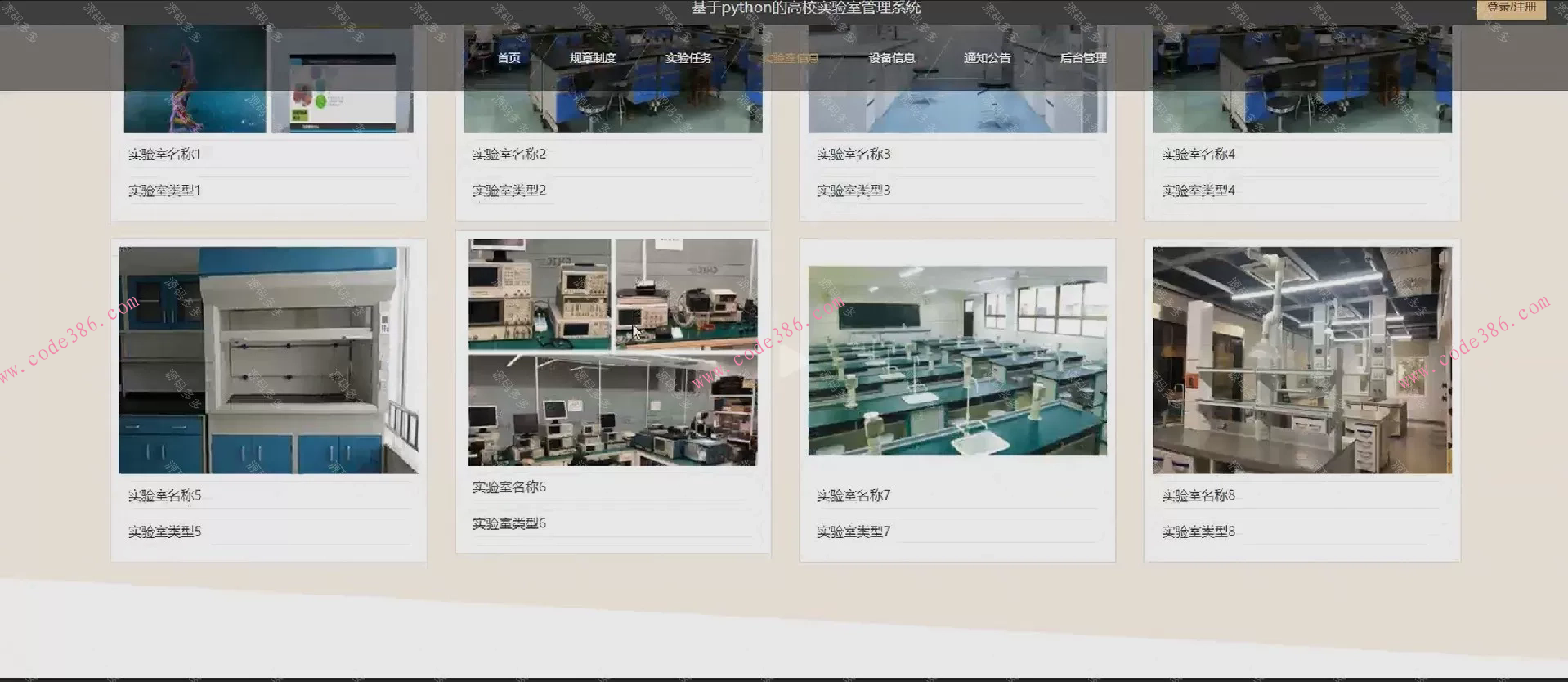Viewport: 1568px width, 682px height.
Task: Click the text 实验室名称8
Action: [1198, 495]
